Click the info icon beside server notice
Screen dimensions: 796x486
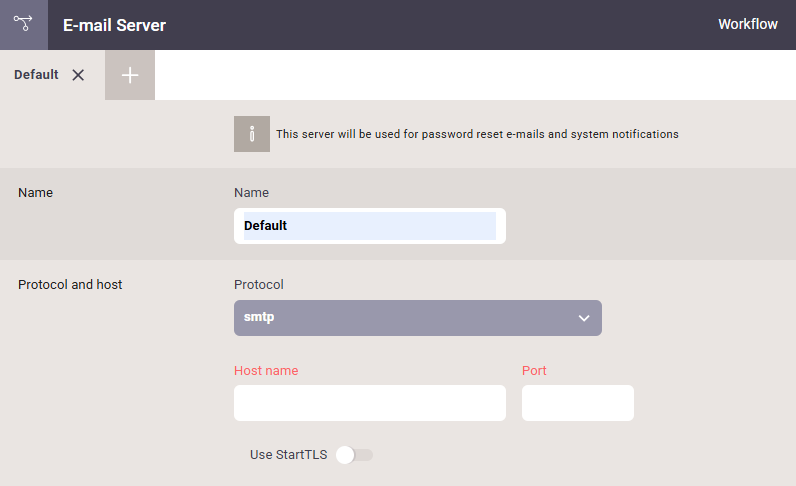(252, 134)
